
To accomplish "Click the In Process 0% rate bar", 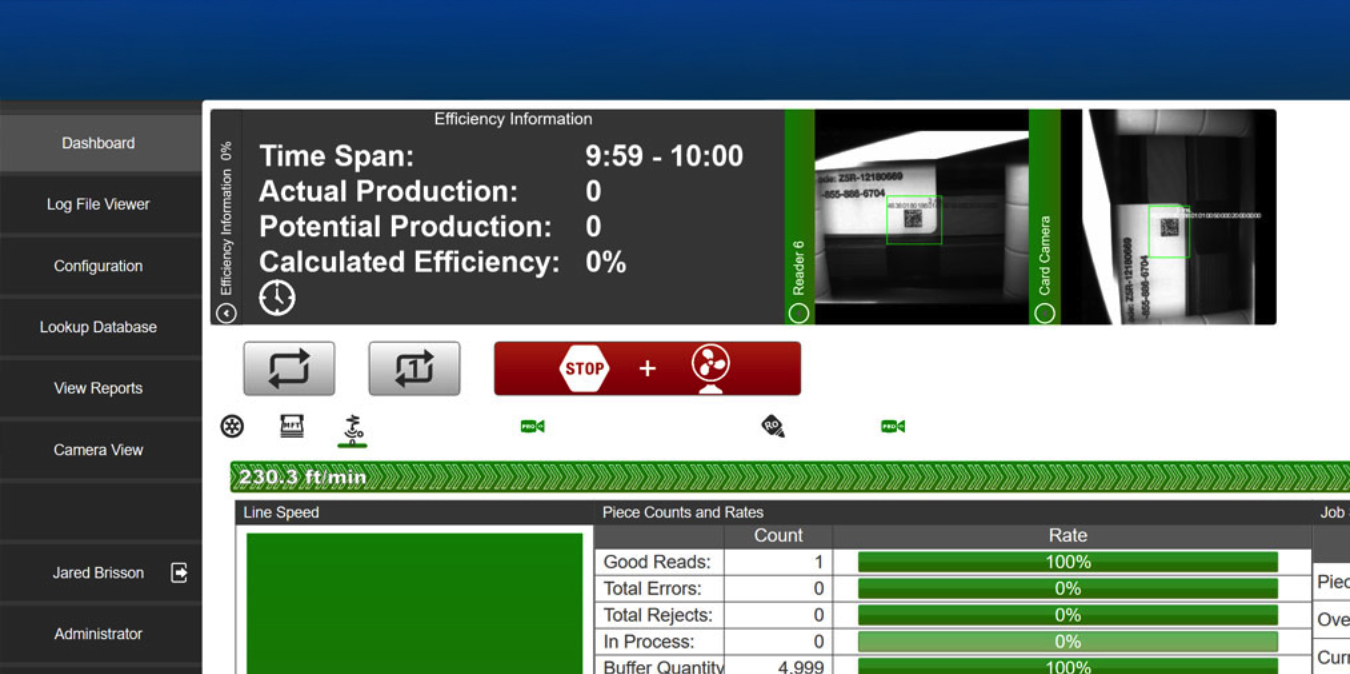I will (x=1067, y=642).
